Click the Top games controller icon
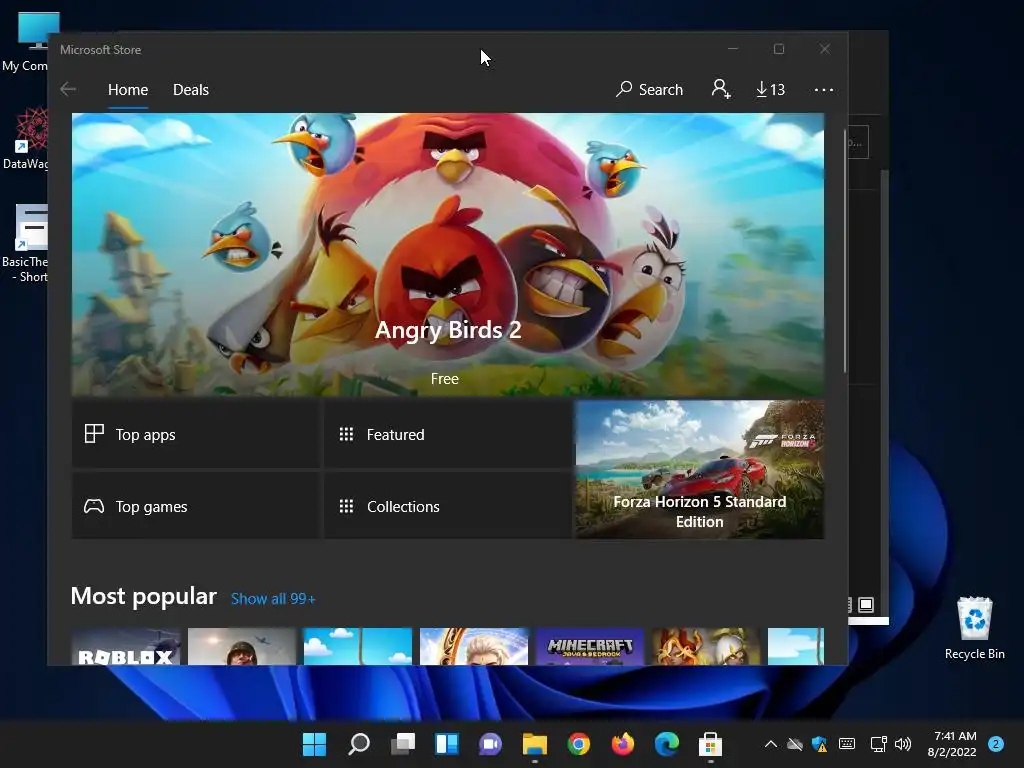1024x768 pixels. pyautogui.click(x=94, y=506)
